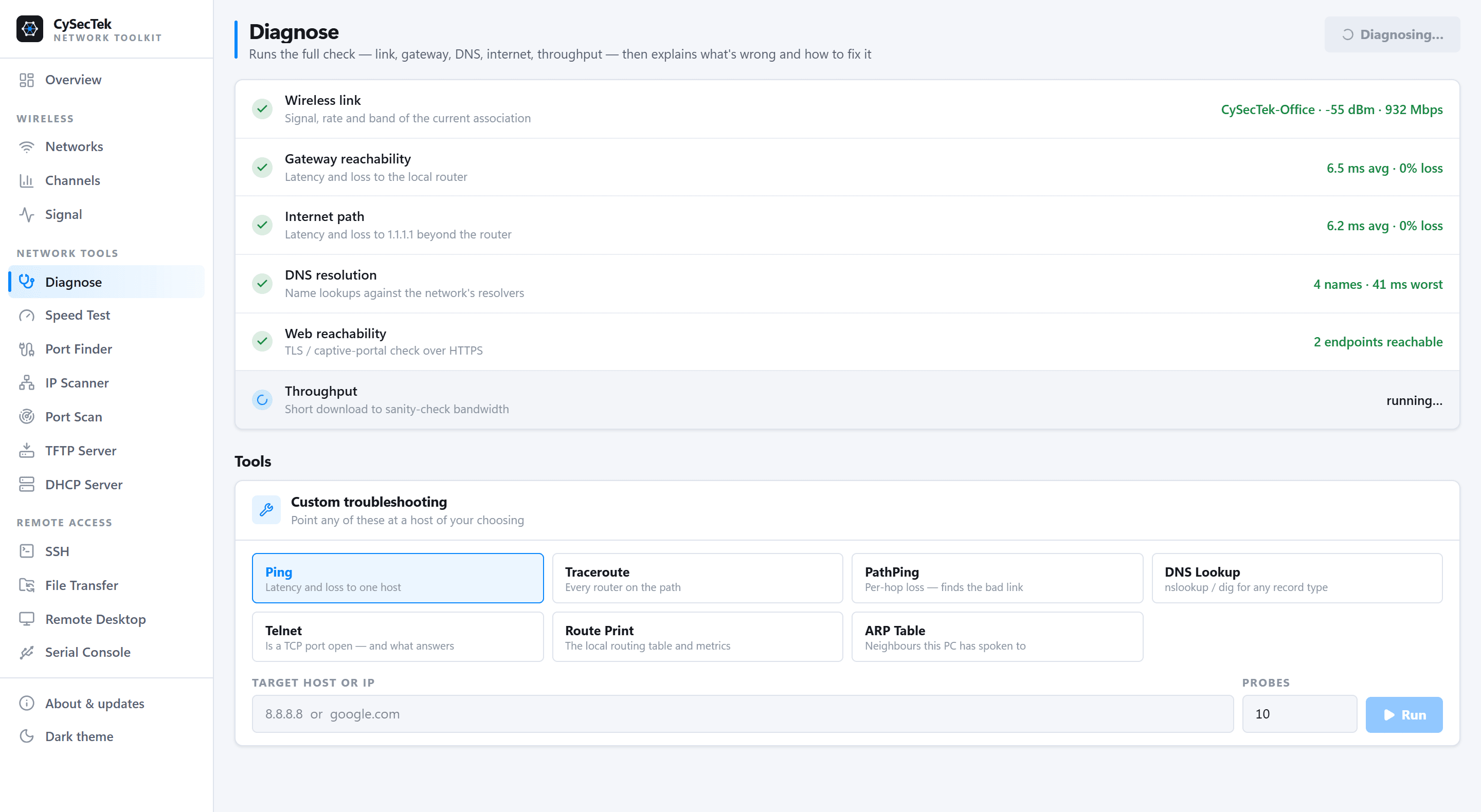Screen dimensions: 1481x812
Task: Click the Serial Console plug icon
Action: 26,652
